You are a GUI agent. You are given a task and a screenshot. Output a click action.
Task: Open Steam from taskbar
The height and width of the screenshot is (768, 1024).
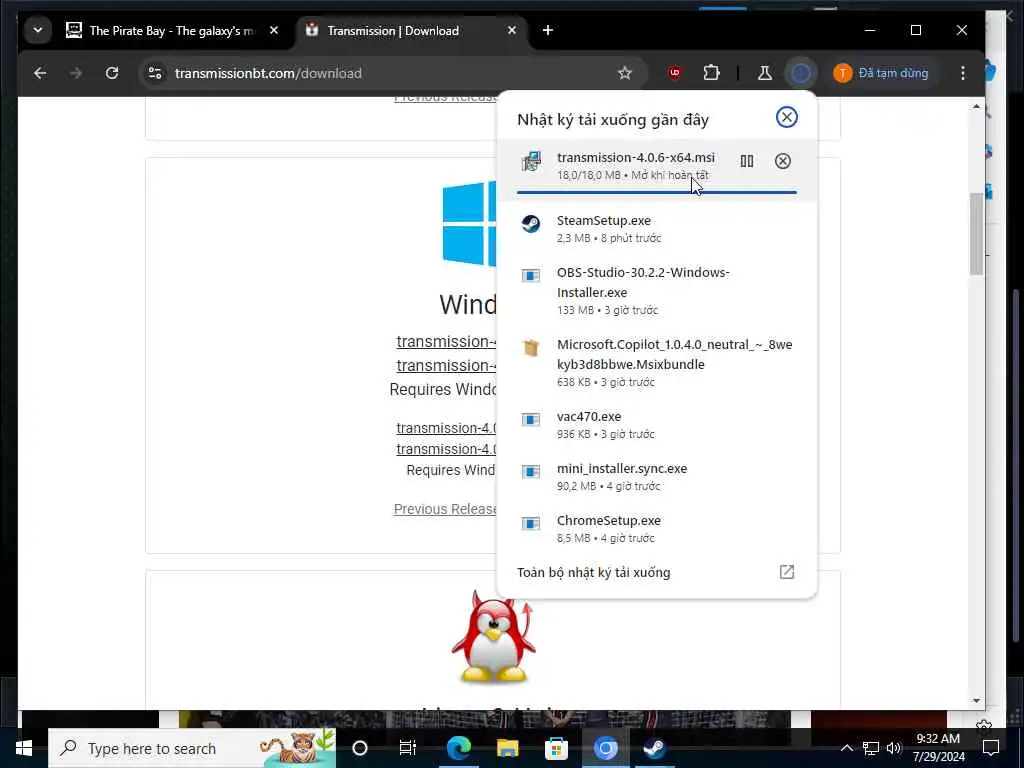tap(654, 748)
